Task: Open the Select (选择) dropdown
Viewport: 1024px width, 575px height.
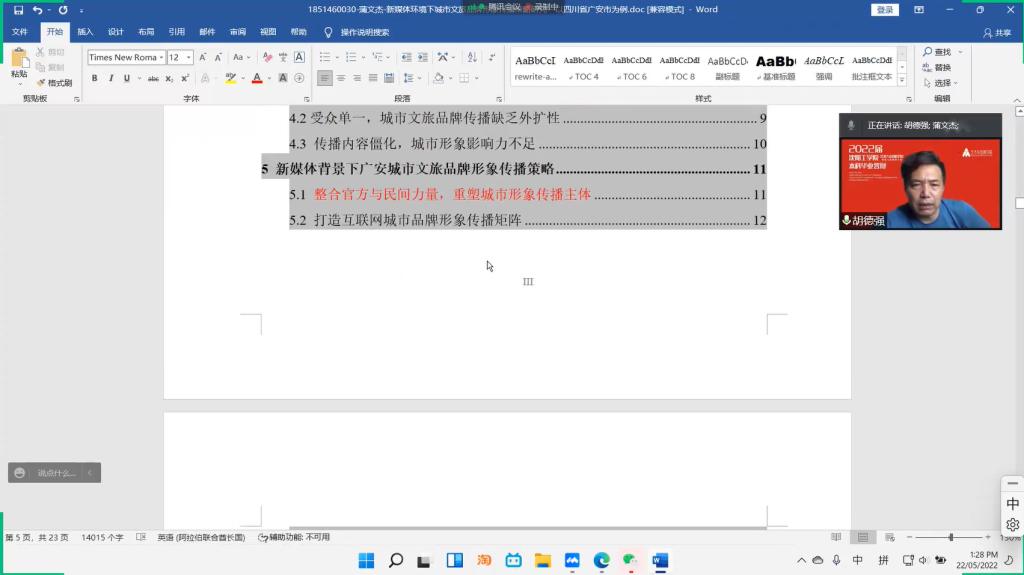Action: [x=941, y=83]
